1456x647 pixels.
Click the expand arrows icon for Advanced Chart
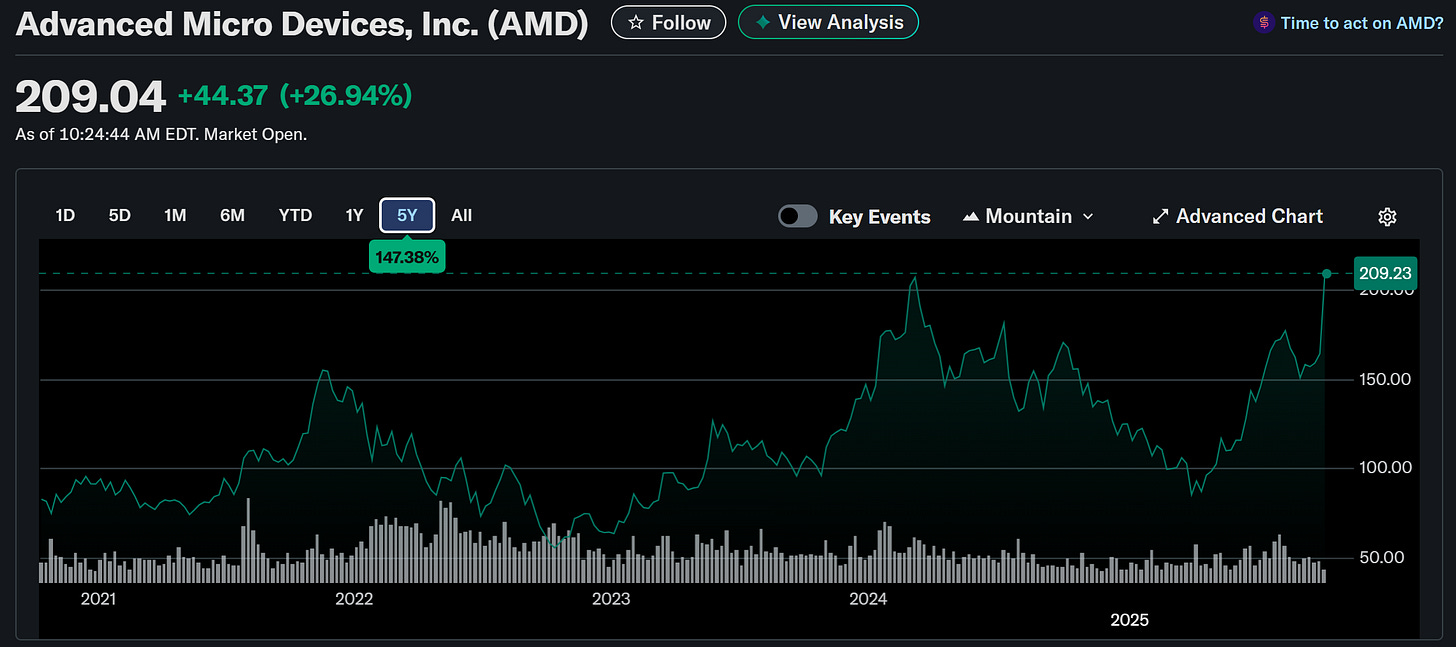[x=1160, y=216]
